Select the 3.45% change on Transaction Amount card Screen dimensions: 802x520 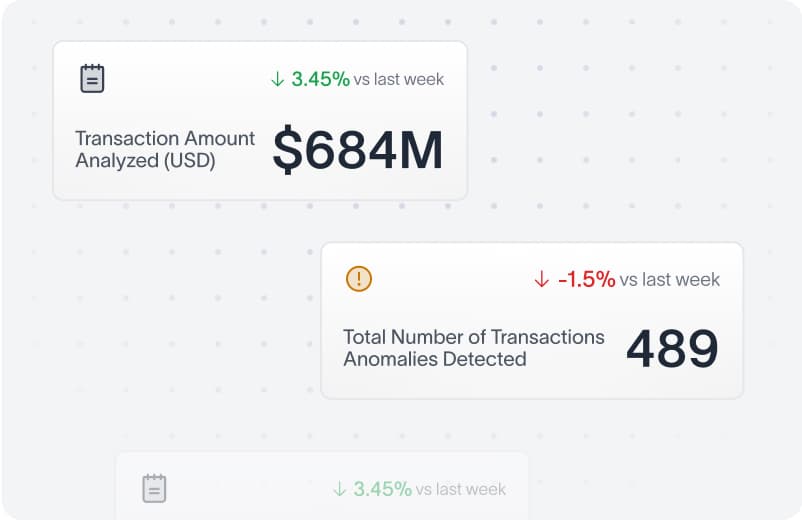coord(320,79)
